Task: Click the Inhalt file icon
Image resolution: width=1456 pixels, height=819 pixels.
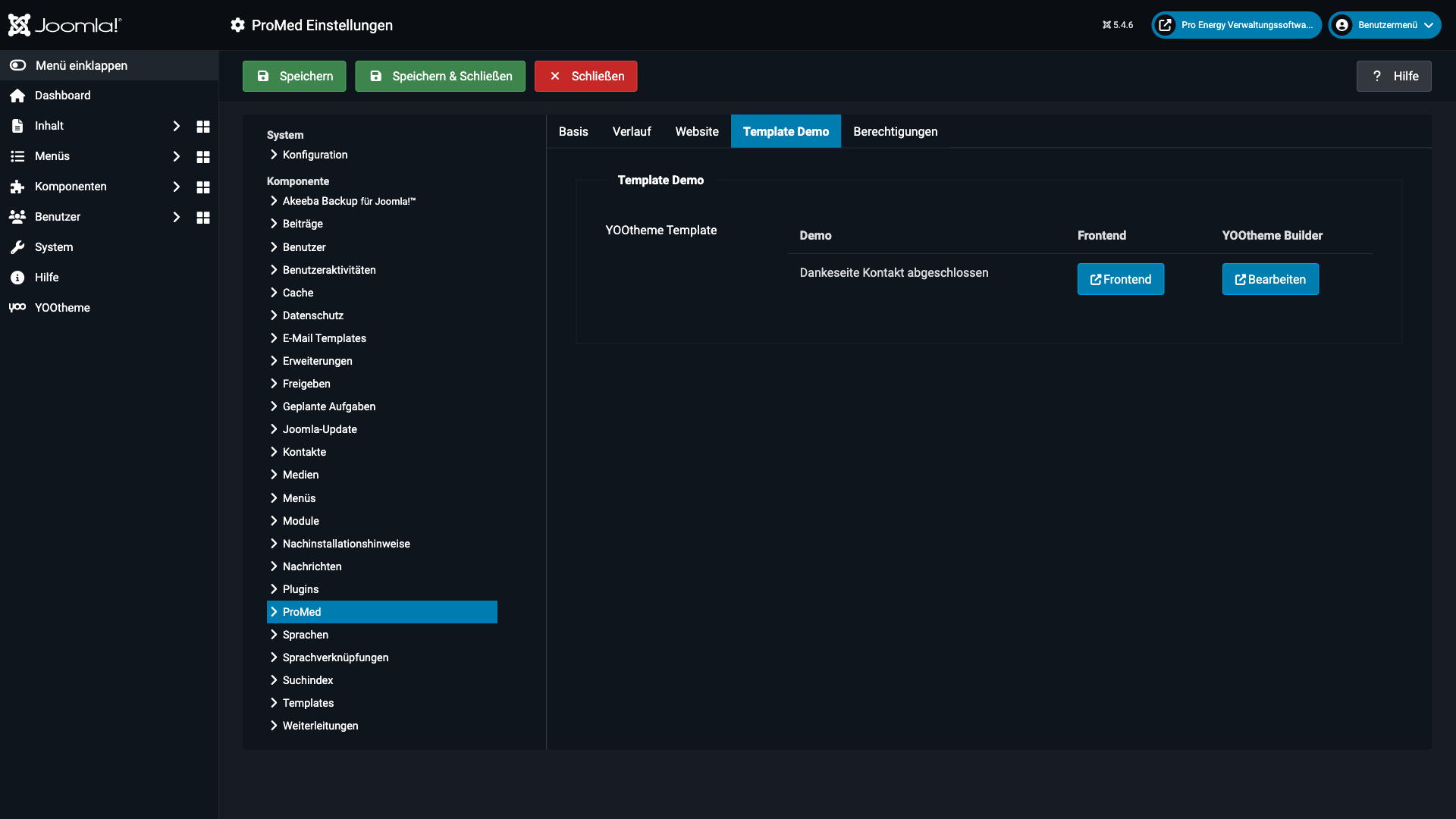Action: (17, 126)
